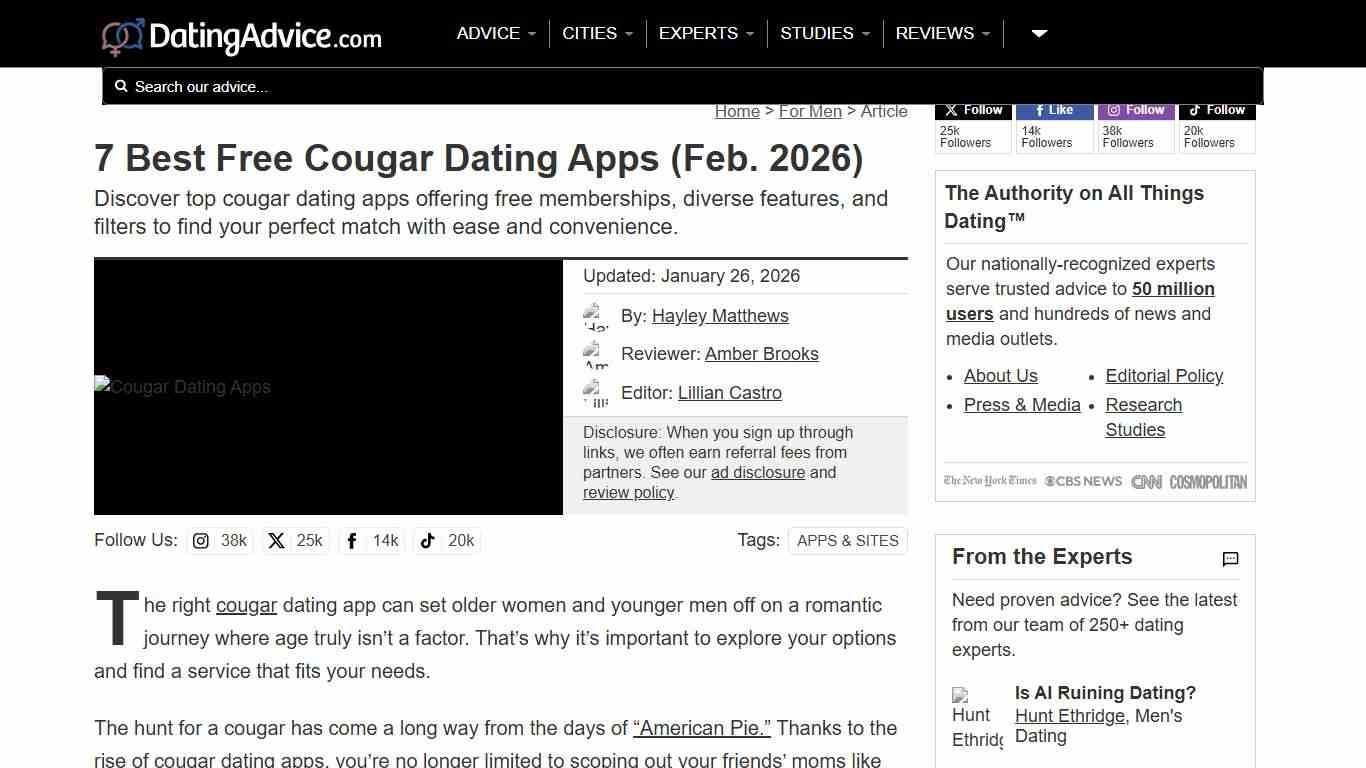Open the caret dropdown right of REVIEWS
Screen dimensions: 1366x768
[x=1038, y=33]
